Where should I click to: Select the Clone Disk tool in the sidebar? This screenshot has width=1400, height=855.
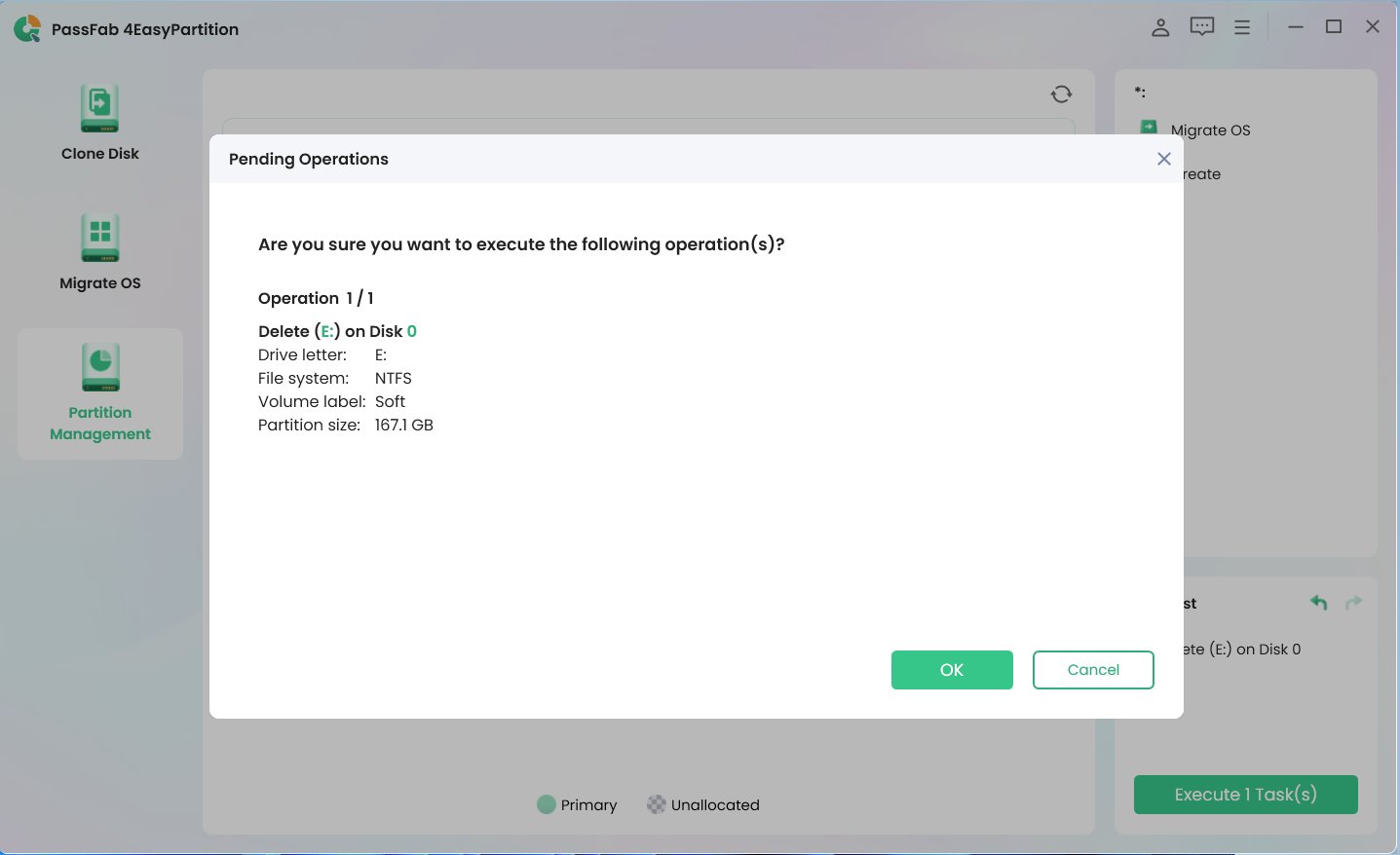[x=100, y=120]
